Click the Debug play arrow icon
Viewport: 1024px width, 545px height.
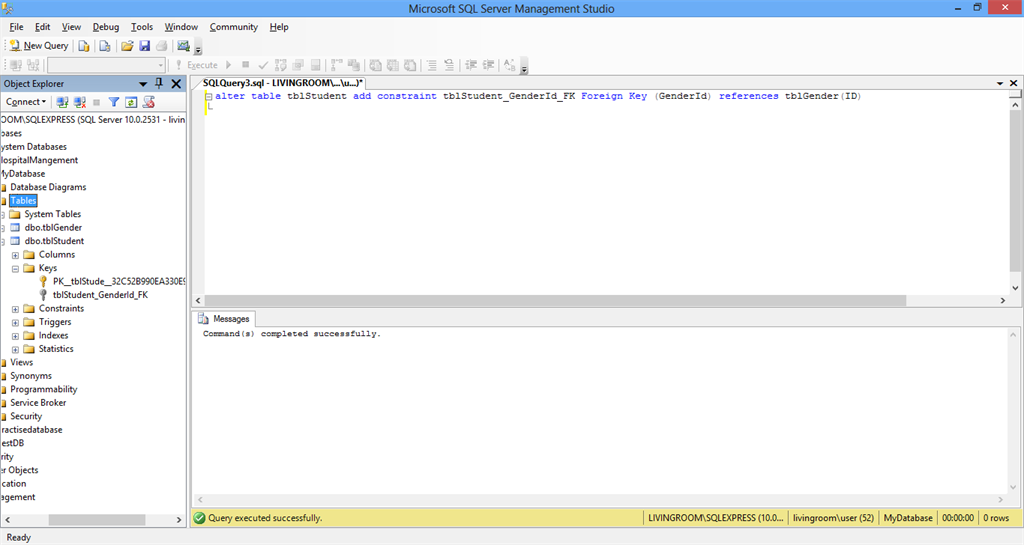229,65
